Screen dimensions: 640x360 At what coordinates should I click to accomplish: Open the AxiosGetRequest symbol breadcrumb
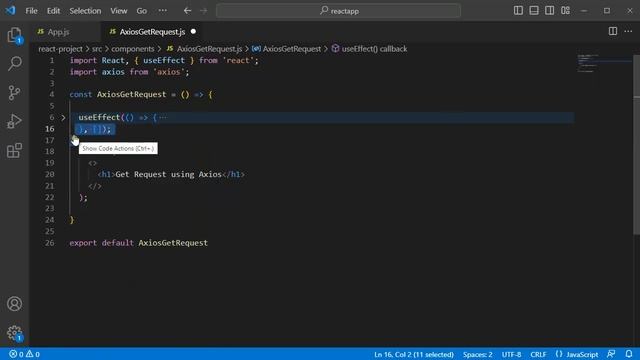(291, 49)
